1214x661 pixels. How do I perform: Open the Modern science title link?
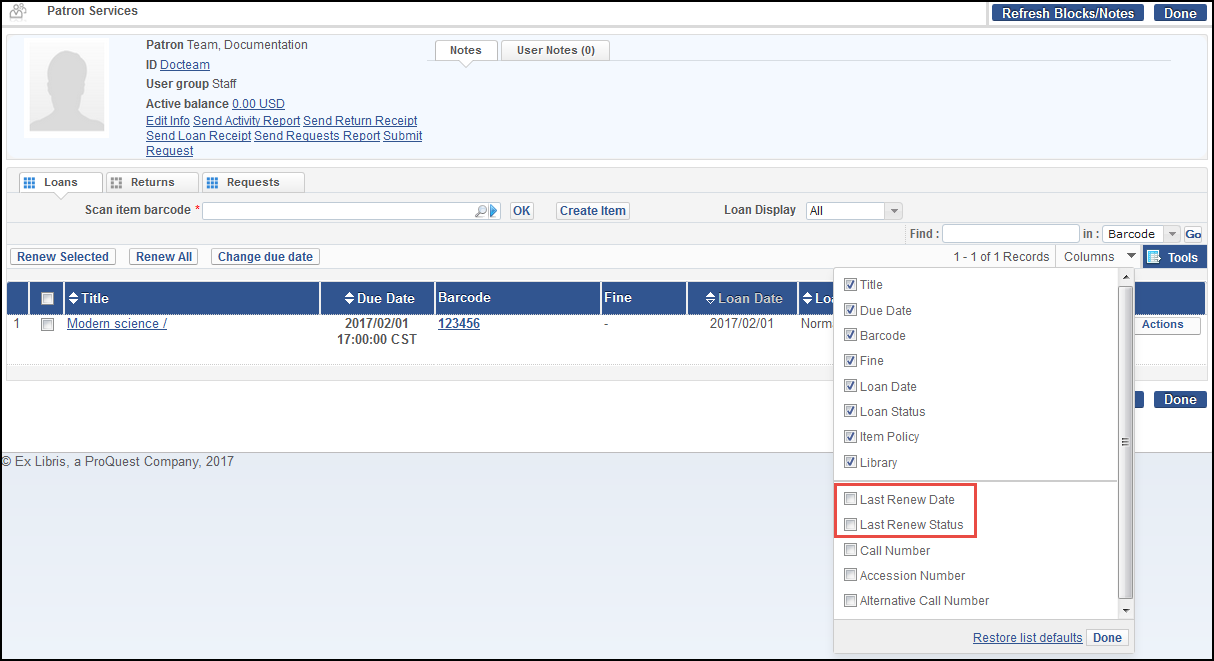[117, 324]
